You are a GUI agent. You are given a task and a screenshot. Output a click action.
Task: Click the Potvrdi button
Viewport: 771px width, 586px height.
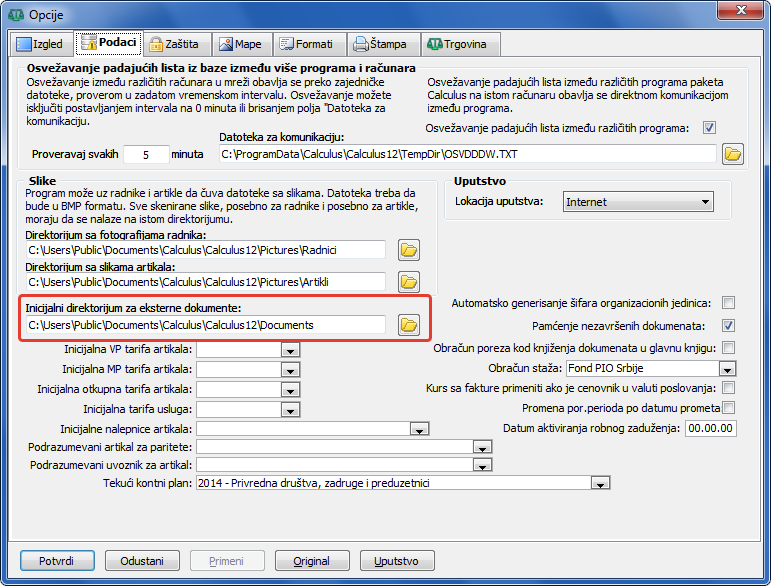[x=56, y=560]
